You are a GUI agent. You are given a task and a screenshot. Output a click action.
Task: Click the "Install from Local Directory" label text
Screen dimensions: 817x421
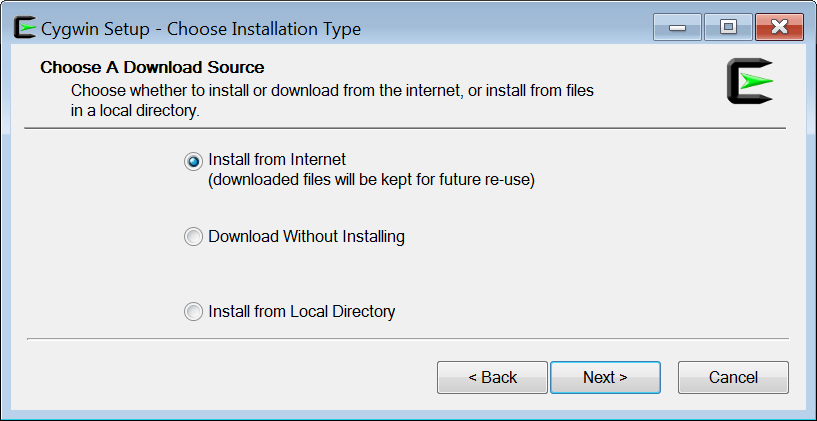click(302, 312)
